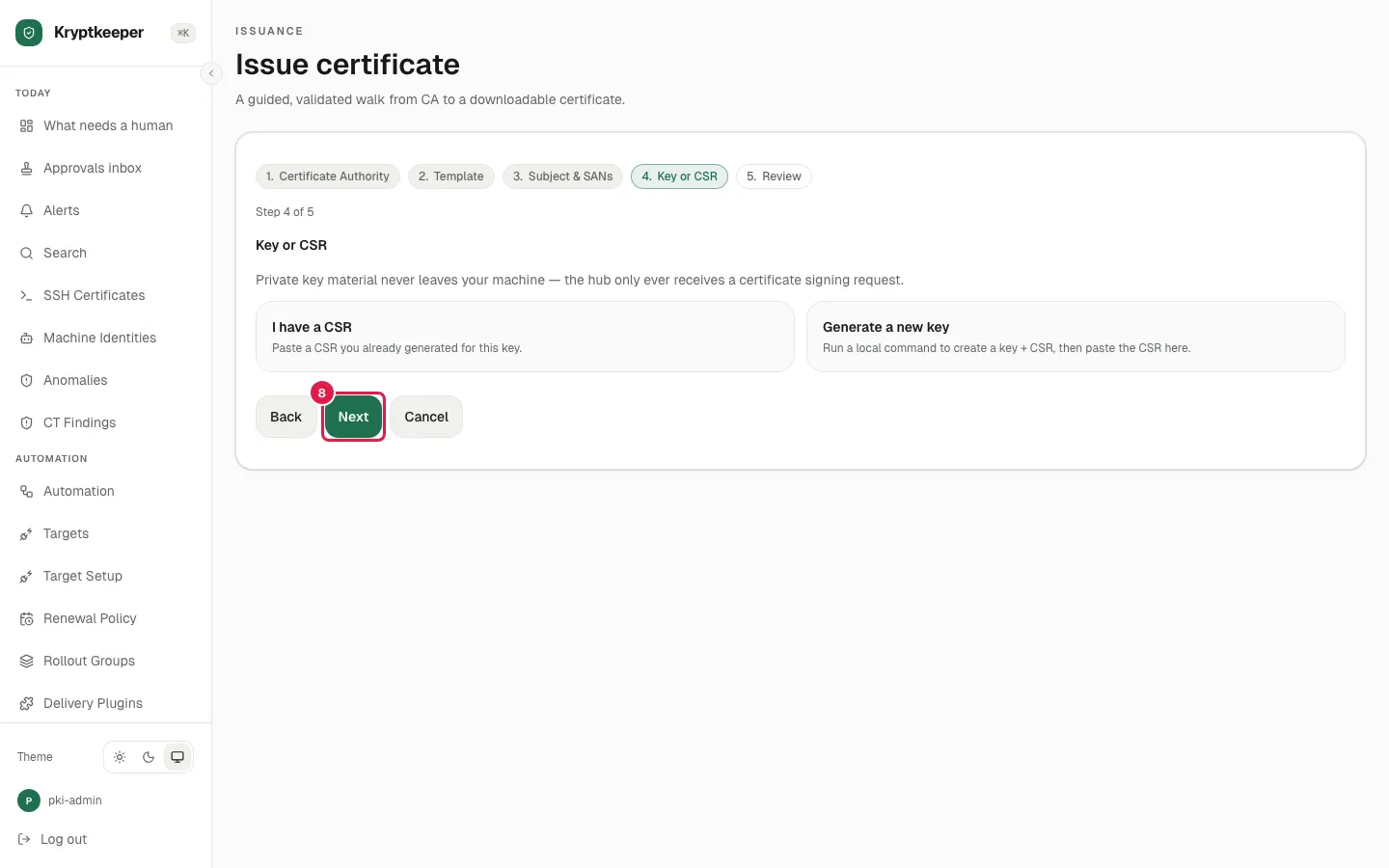Click the SSH Certificates terminal icon

[27, 296]
